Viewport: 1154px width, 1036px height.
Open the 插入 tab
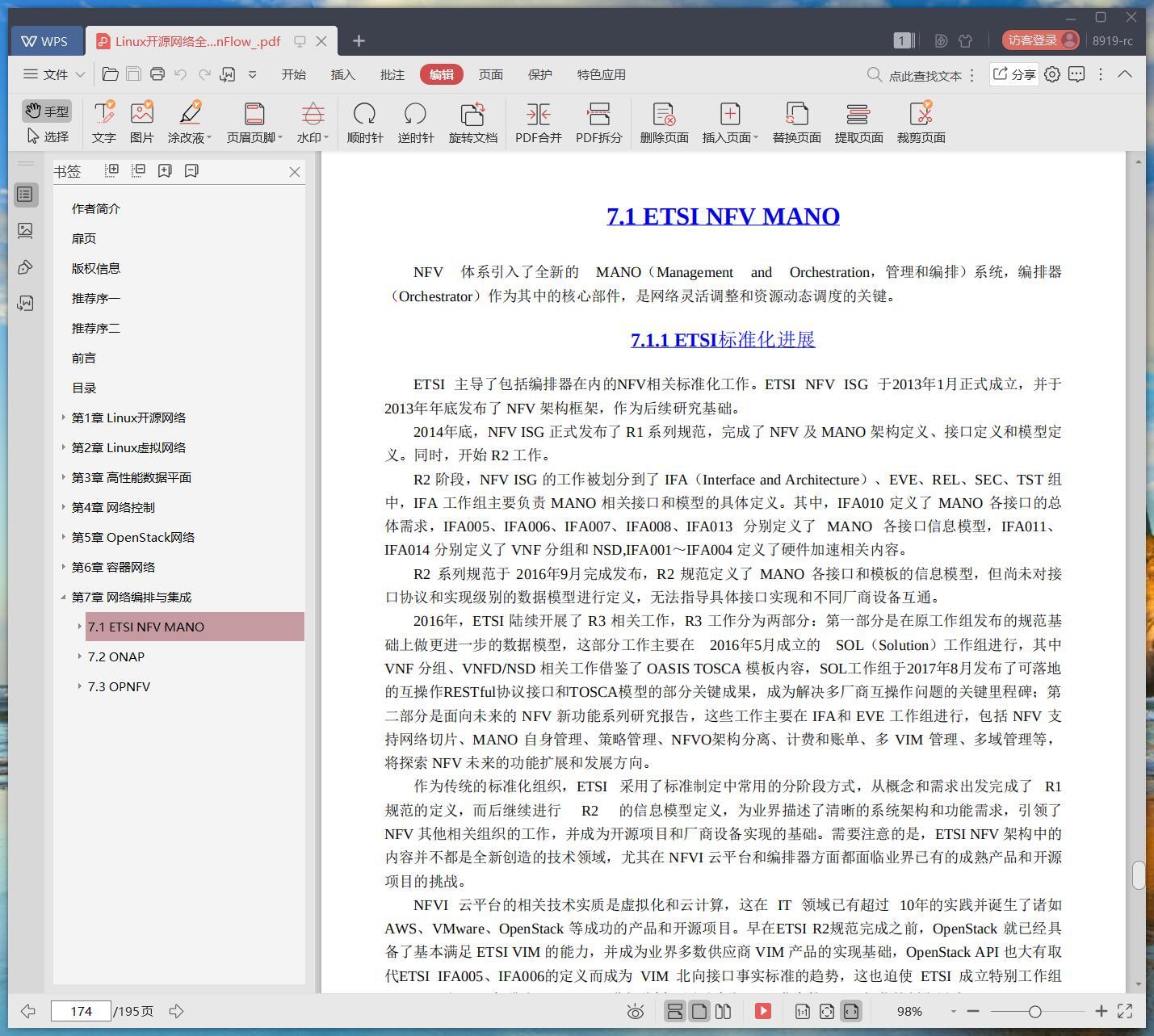click(342, 74)
